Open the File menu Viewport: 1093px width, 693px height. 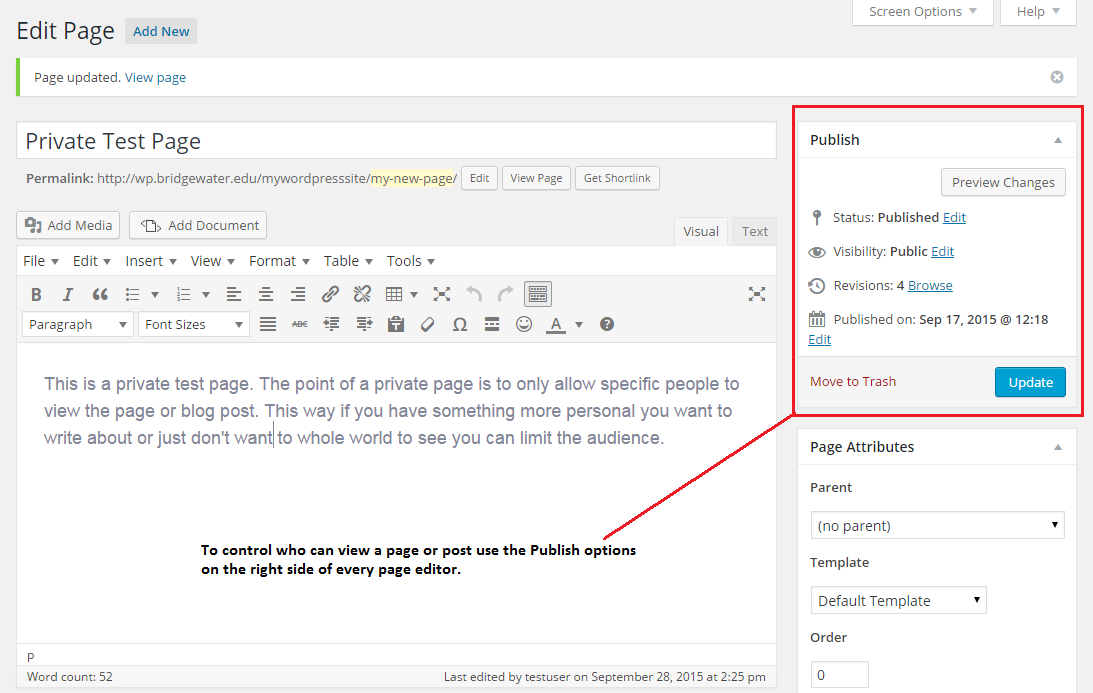(40, 261)
